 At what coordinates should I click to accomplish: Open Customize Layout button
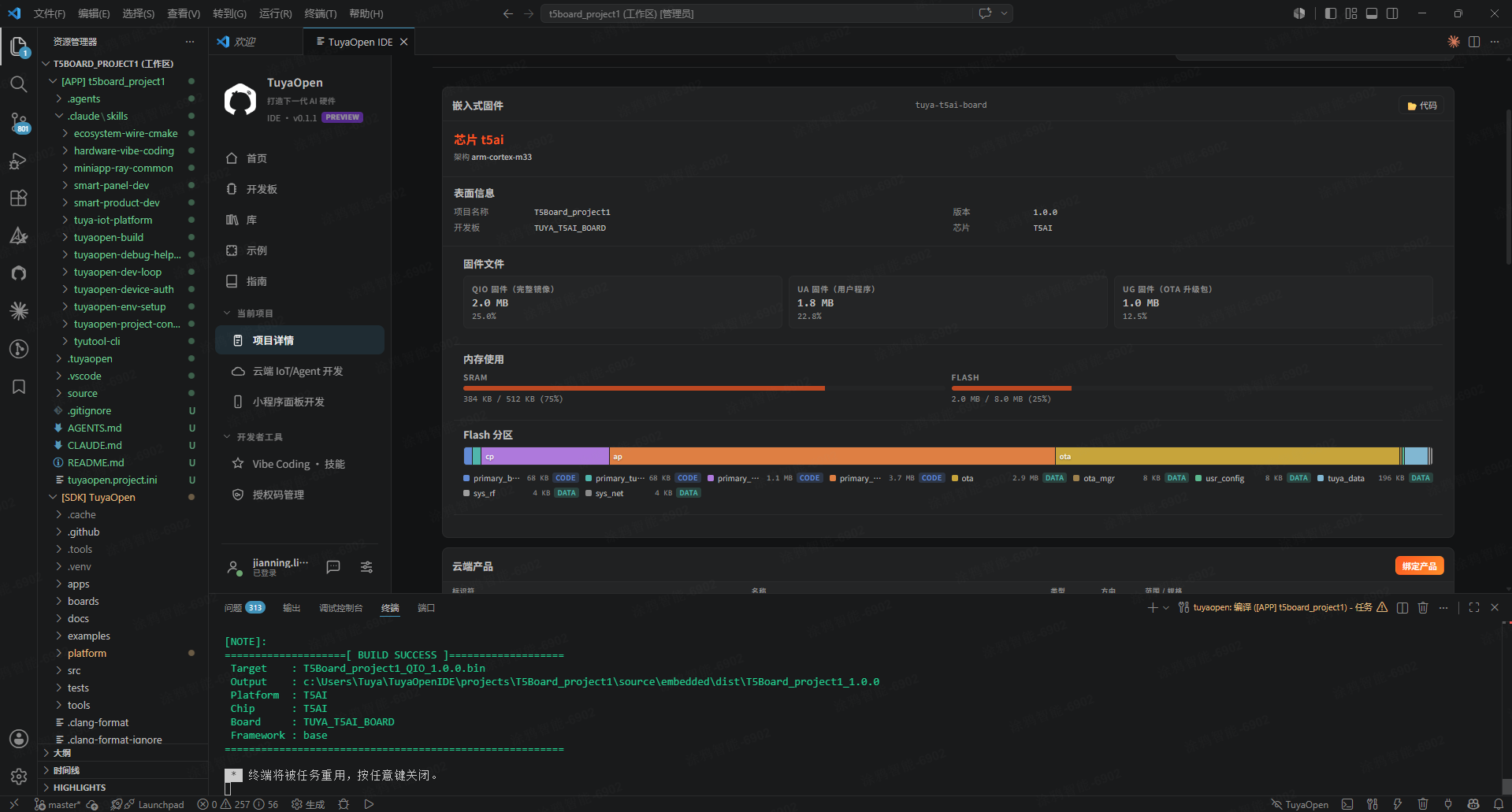pos(1351,13)
